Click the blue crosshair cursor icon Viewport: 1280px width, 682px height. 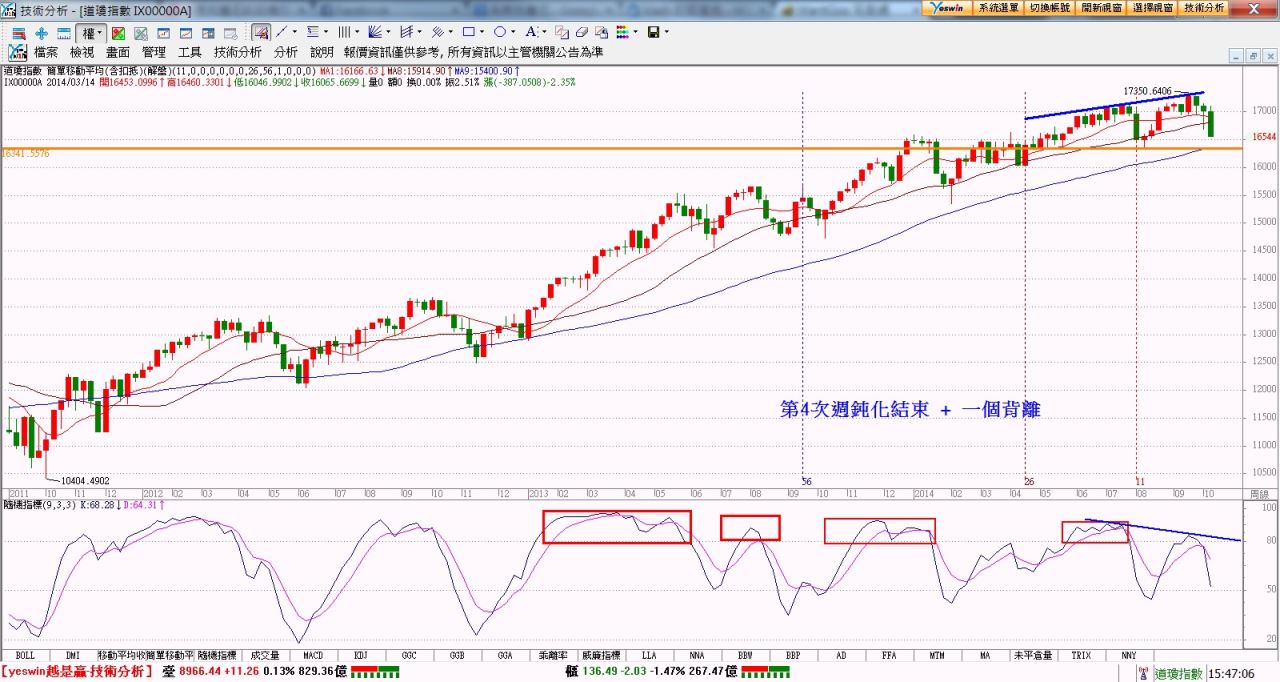coord(41,33)
